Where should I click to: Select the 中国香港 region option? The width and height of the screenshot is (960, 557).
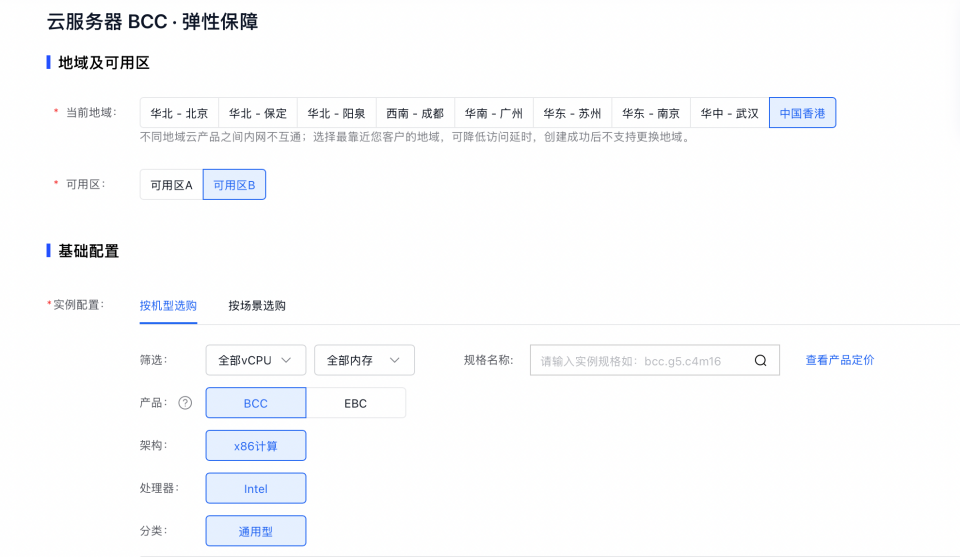coord(803,113)
